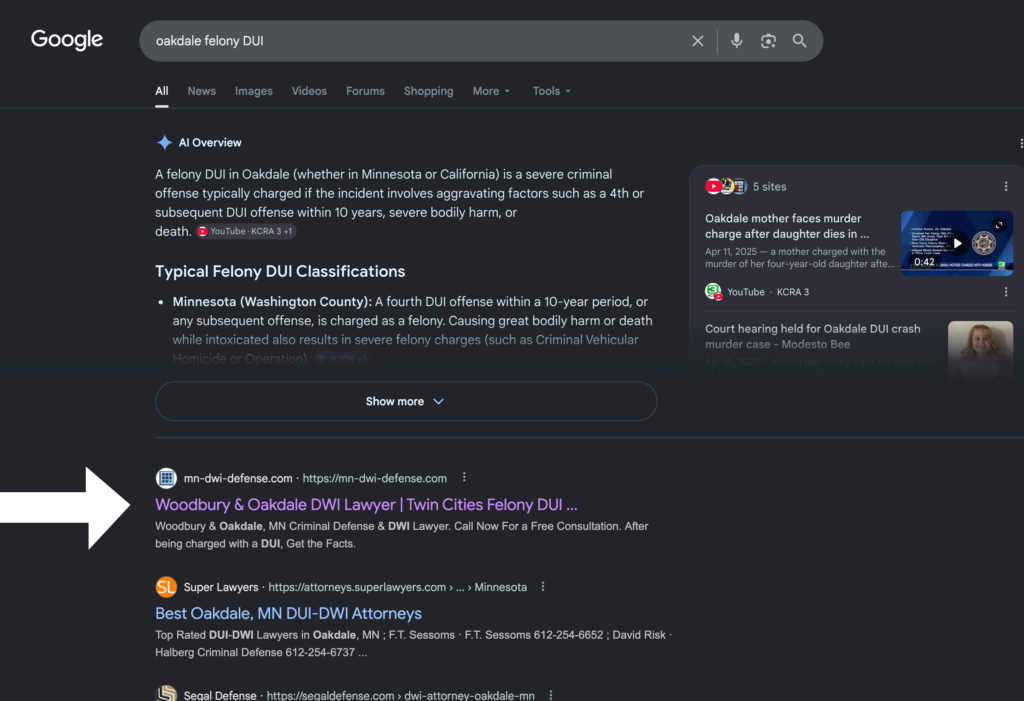Open the 5 sites sources options menu
Screen dimensions: 1024x701
[x=1006, y=186]
